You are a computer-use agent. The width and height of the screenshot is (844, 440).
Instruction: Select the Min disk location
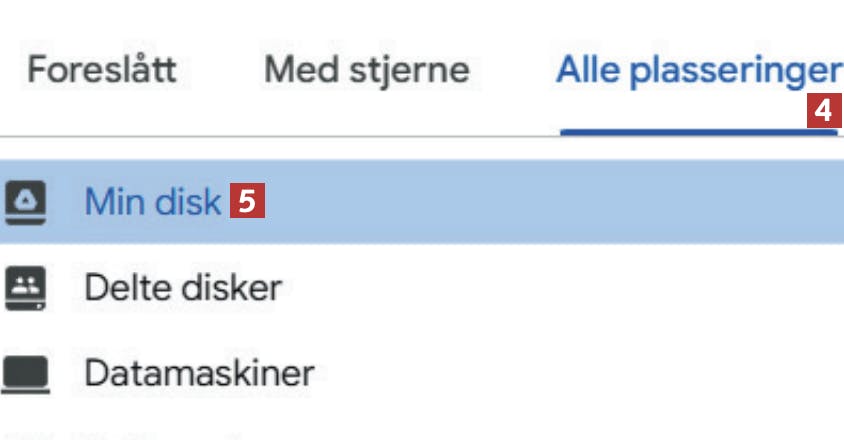click(x=152, y=203)
